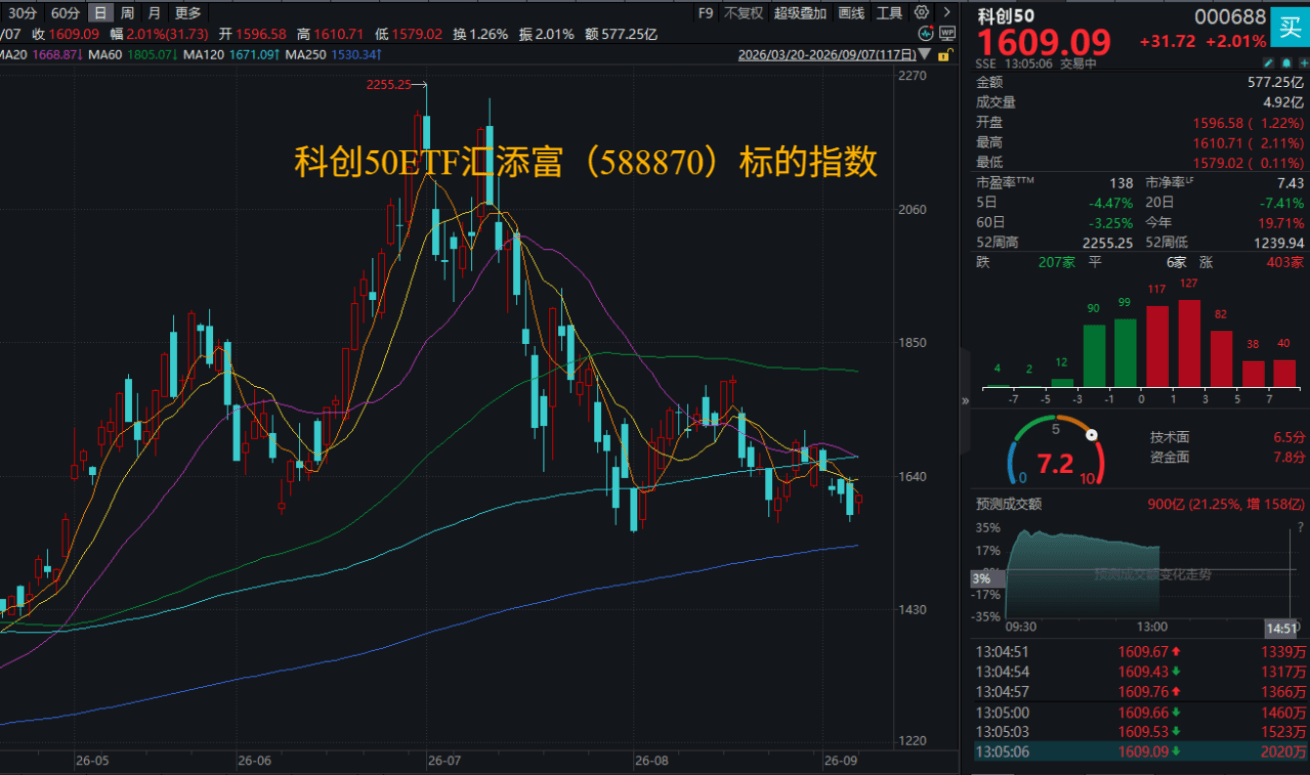1310x775 pixels.
Task: Click the 今年 return 19.71%
Action: click(1281, 223)
